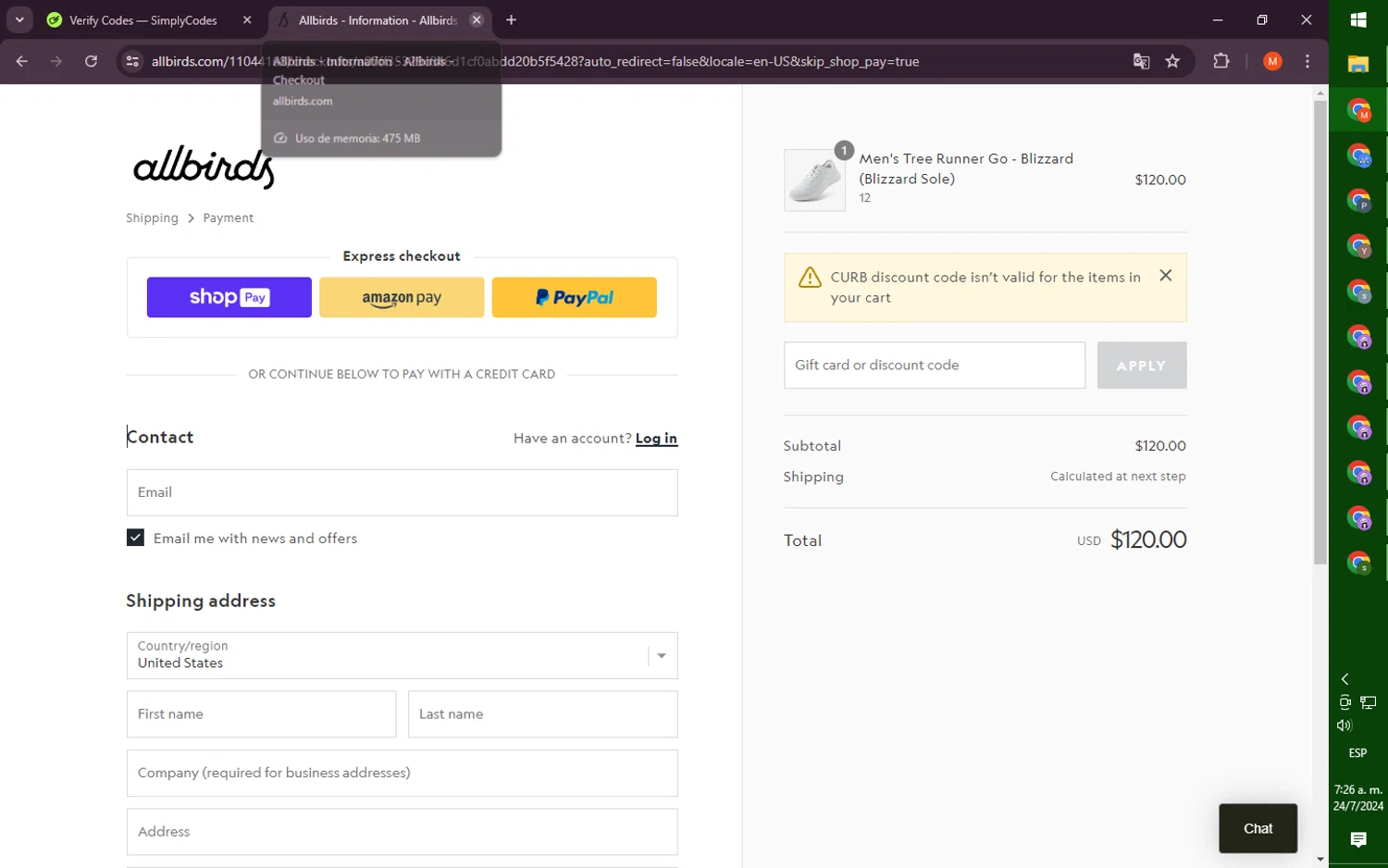Image resolution: width=1388 pixels, height=868 pixels.
Task: Click the $120.00 total amount
Action: tap(1148, 539)
